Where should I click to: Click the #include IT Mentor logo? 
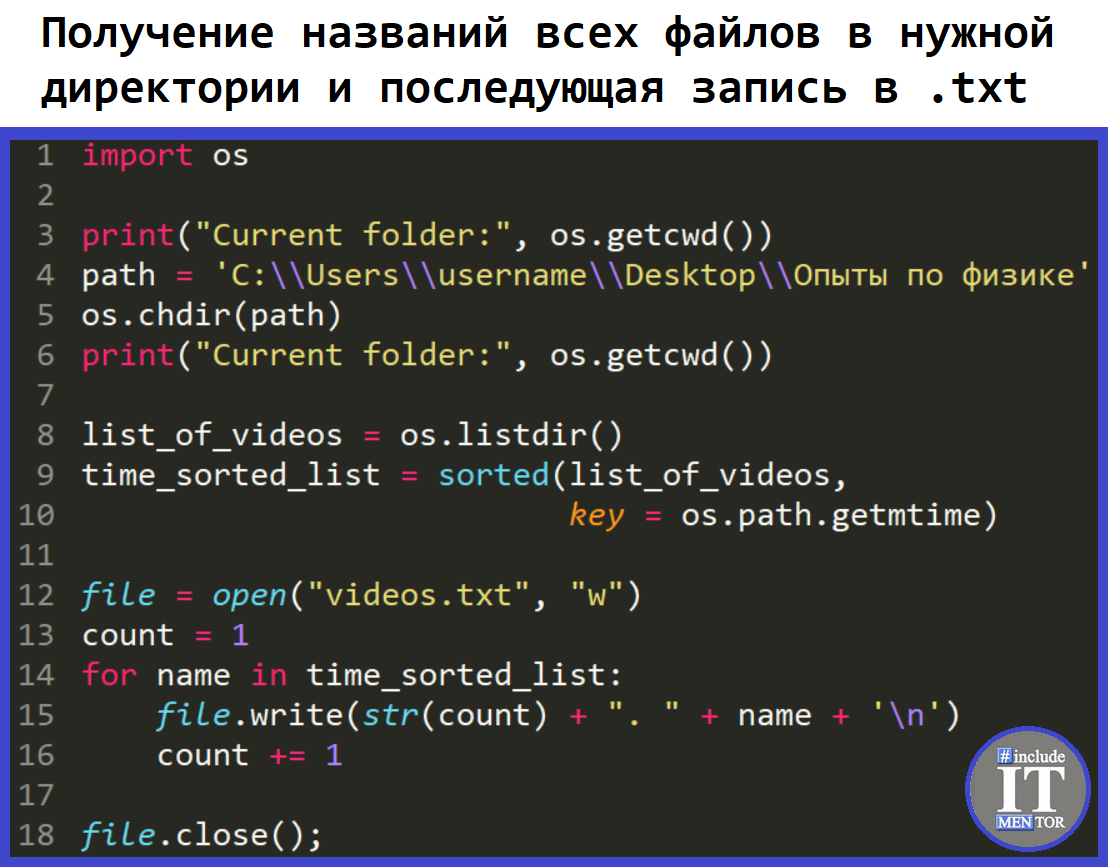point(1029,789)
